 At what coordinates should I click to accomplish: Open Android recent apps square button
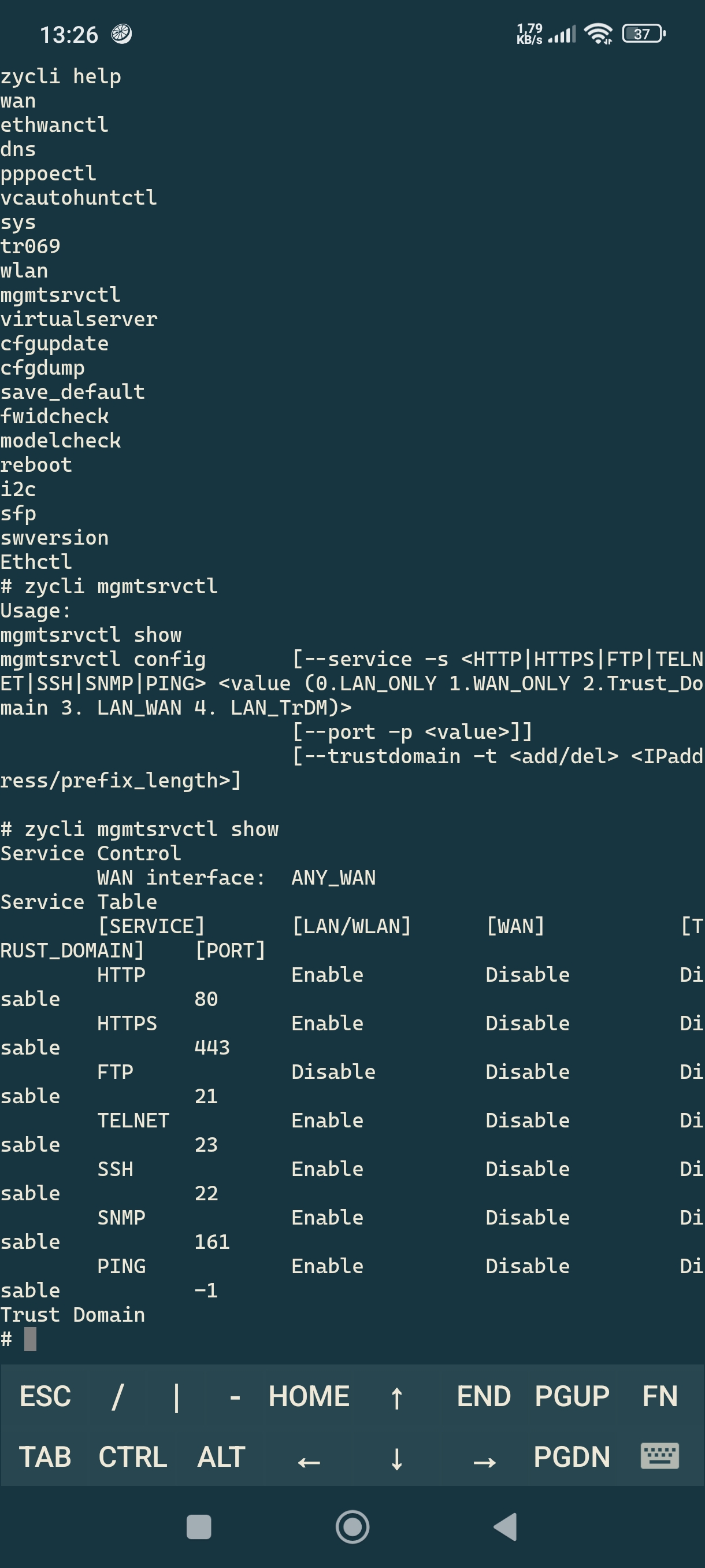(198, 1526)
